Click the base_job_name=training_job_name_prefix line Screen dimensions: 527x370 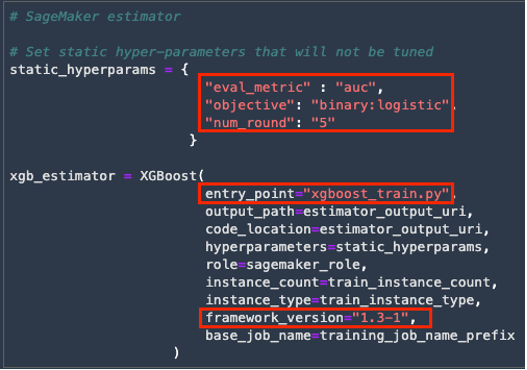360,335
